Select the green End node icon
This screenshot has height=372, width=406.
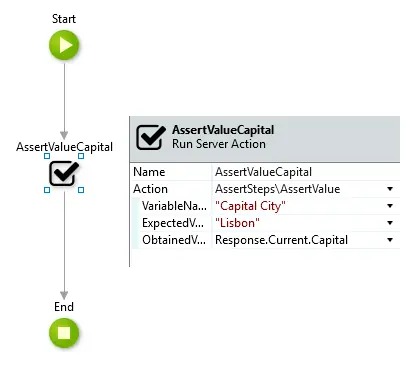click(64, 333)
